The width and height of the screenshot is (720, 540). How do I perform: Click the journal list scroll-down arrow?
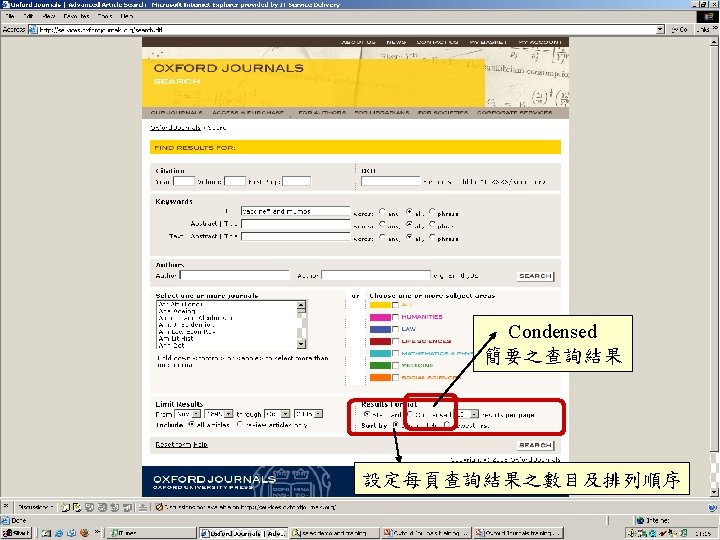[301, 344]
